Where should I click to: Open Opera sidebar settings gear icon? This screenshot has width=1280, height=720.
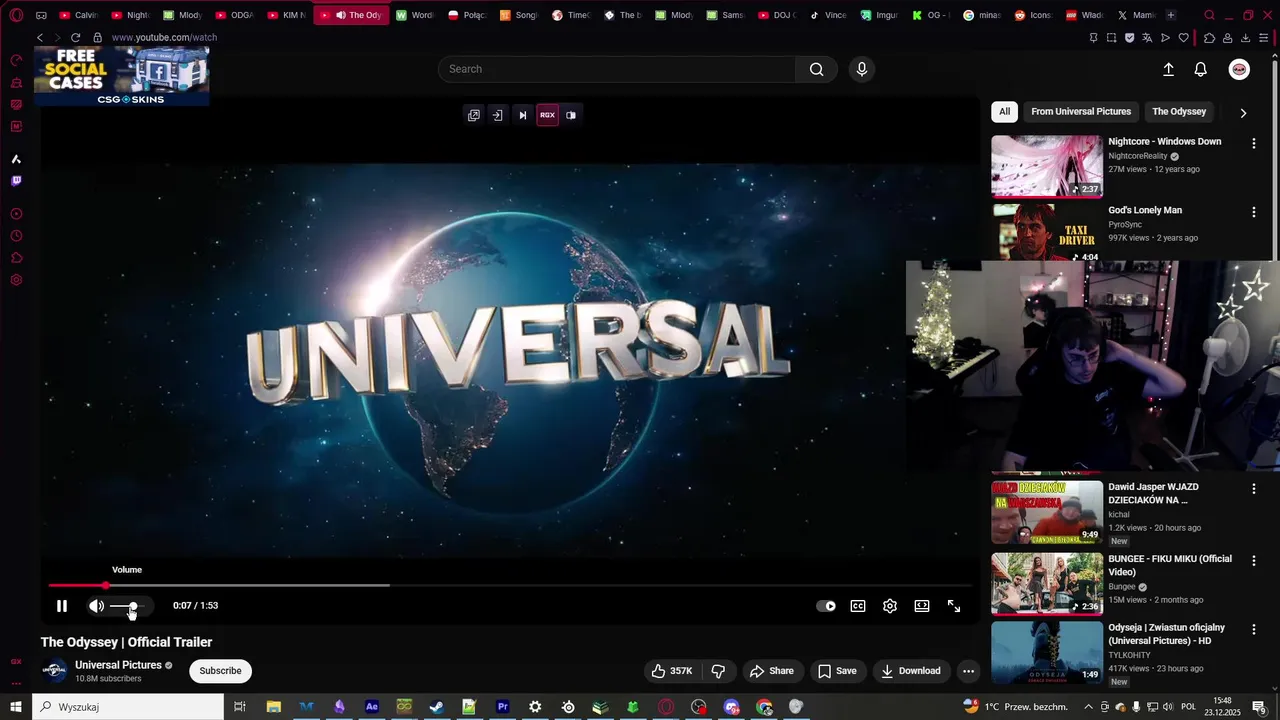point(16,280)
